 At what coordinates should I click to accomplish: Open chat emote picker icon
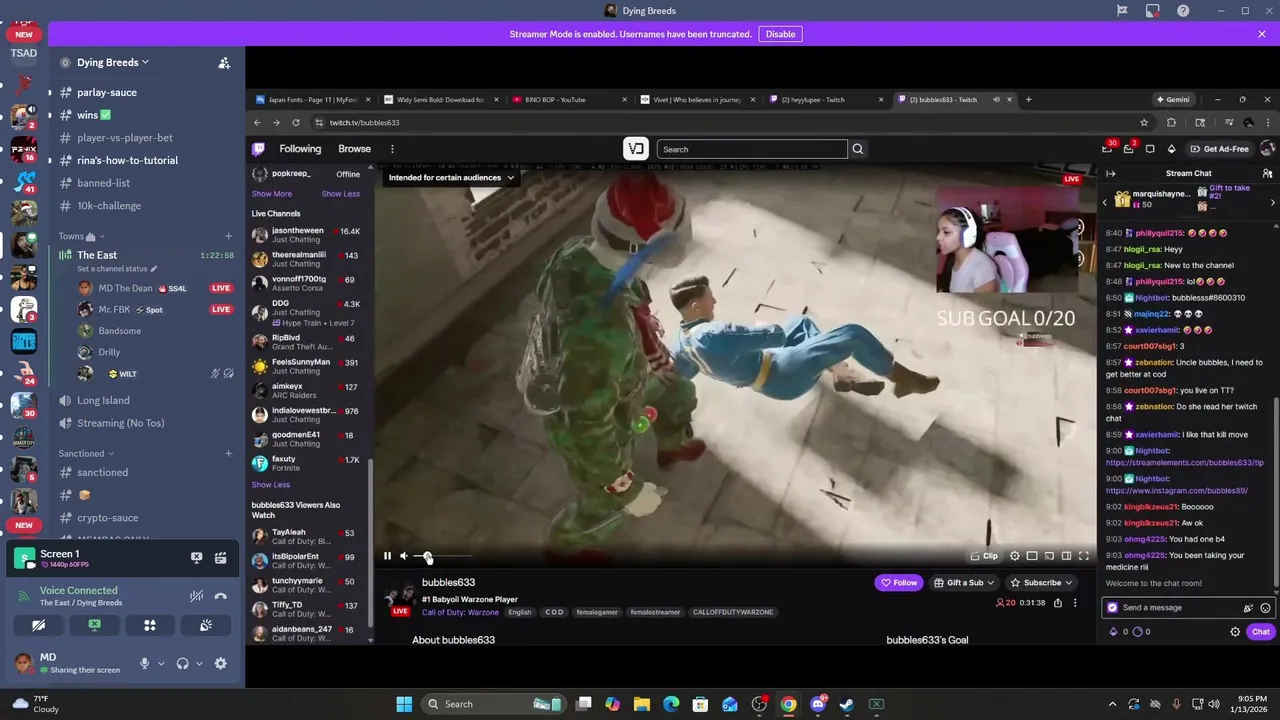tap(1265, 607)
